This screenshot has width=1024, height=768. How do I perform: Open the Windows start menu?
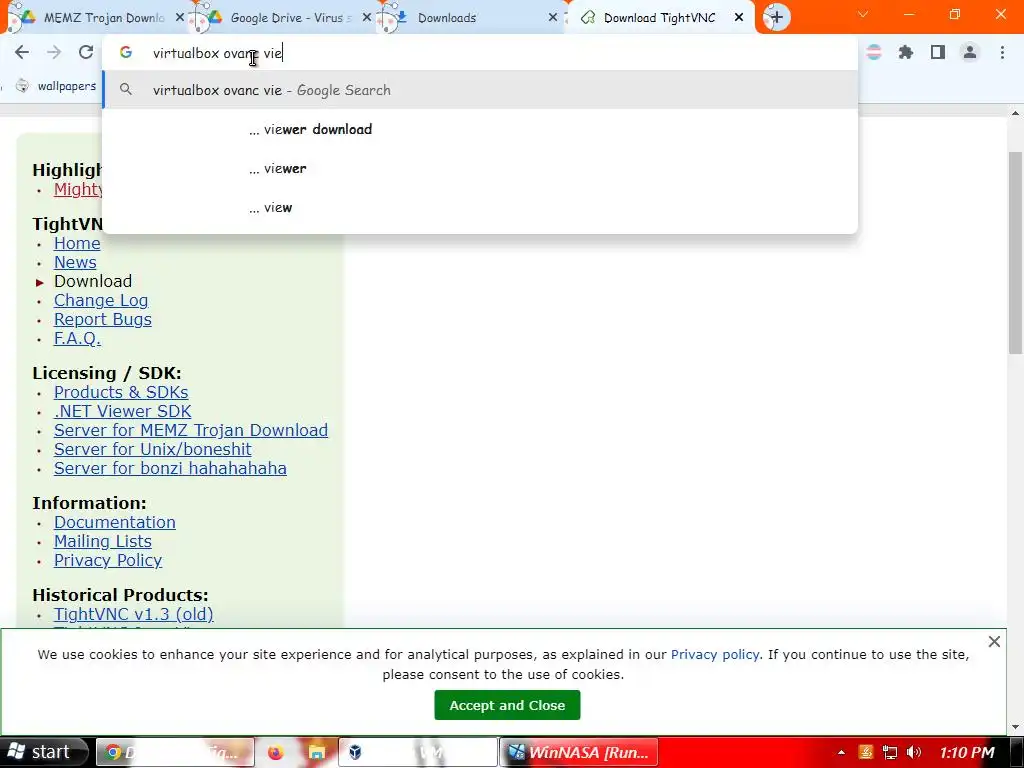[x=42, y=752]
